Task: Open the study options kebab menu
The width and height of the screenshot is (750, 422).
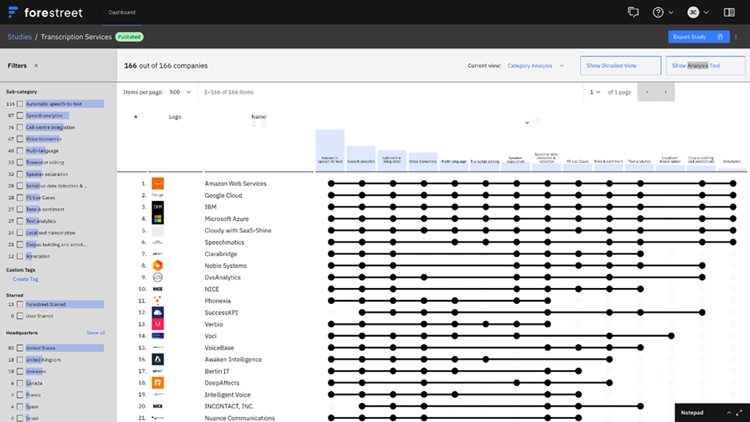Action: (x=736, y=37)
